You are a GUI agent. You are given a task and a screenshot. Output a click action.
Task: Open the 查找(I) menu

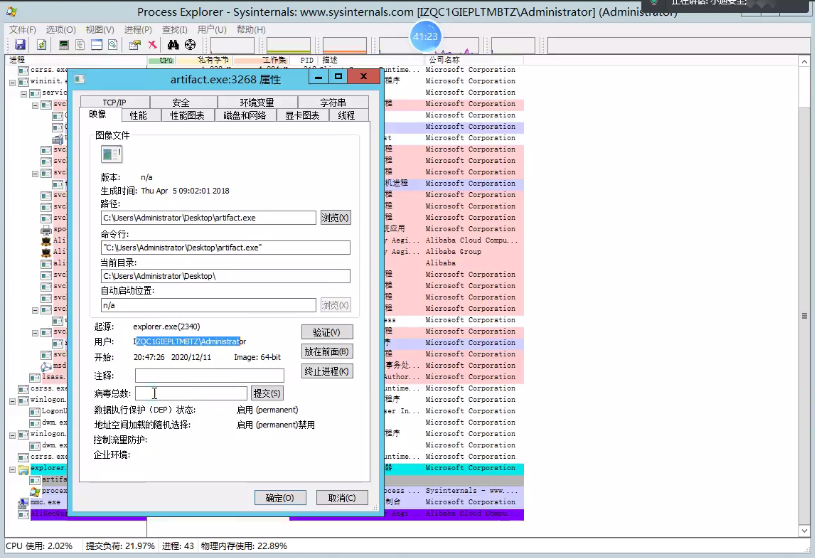[x=174, y=30]
